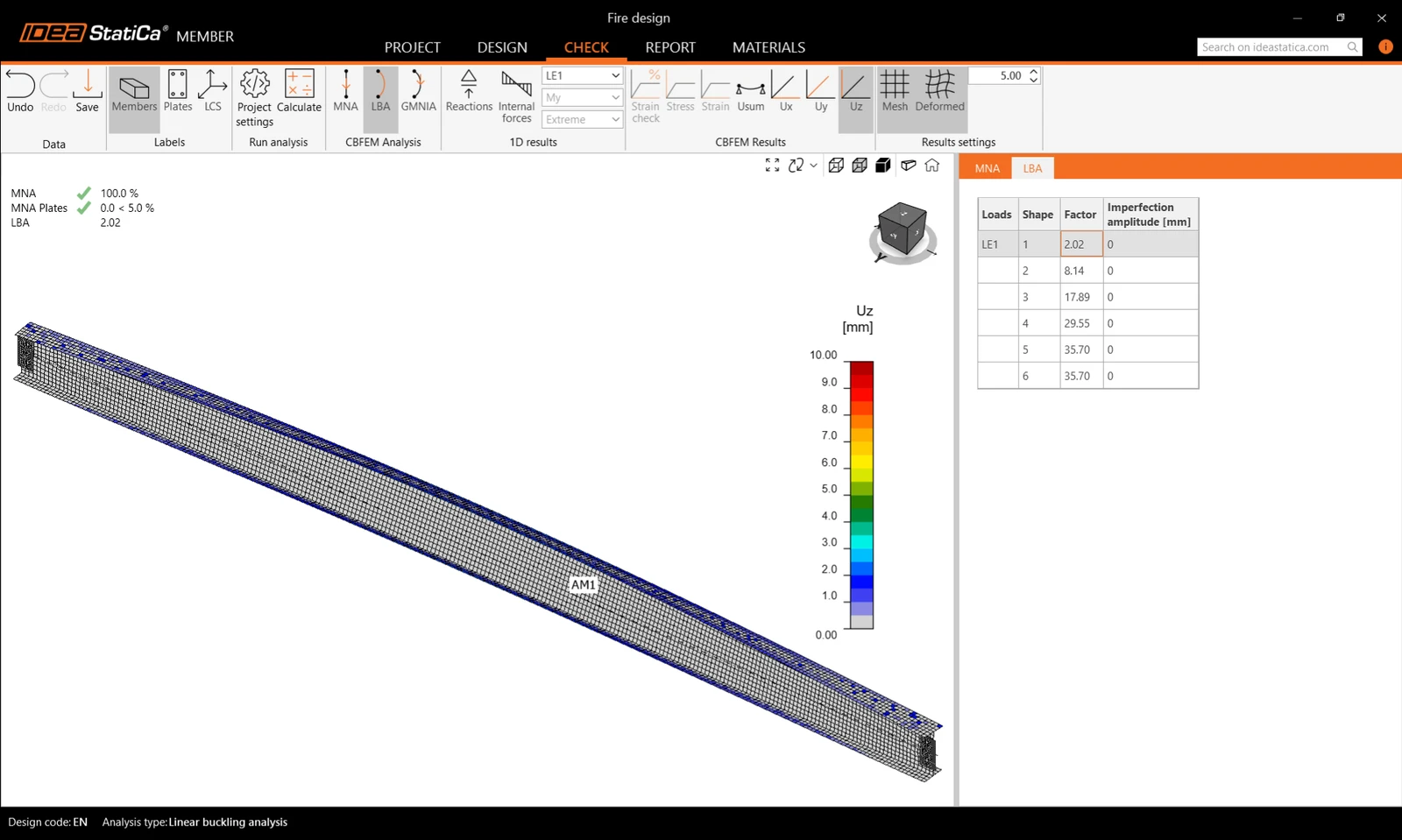Screen dimensions: 1402x840
Task: Reset to home view
Action: 932,166
